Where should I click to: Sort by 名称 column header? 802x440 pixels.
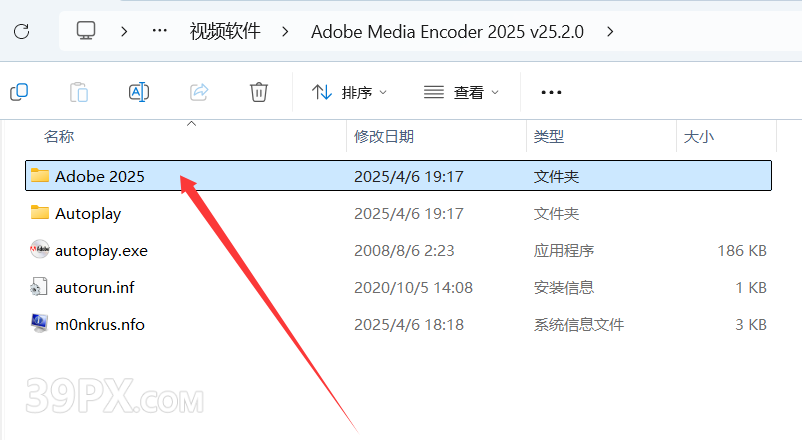click(59, 137)
